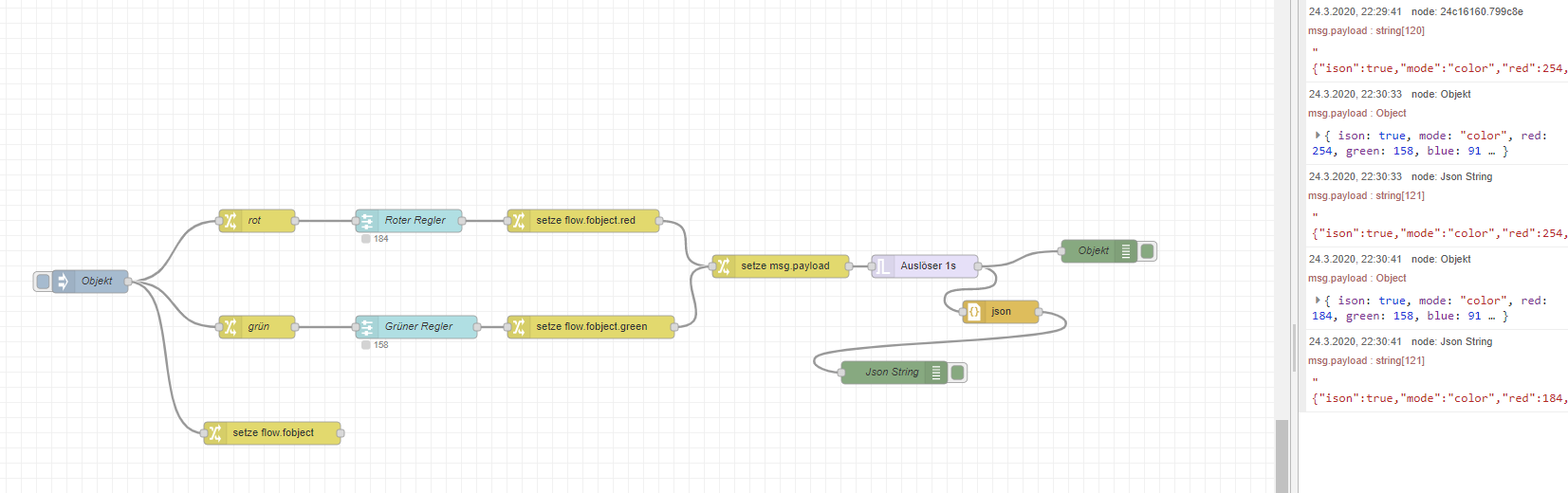This screenshot has width=1568, height=493.
Task: Click the output port of Auslöser 1s node
Action: (978, 266)
